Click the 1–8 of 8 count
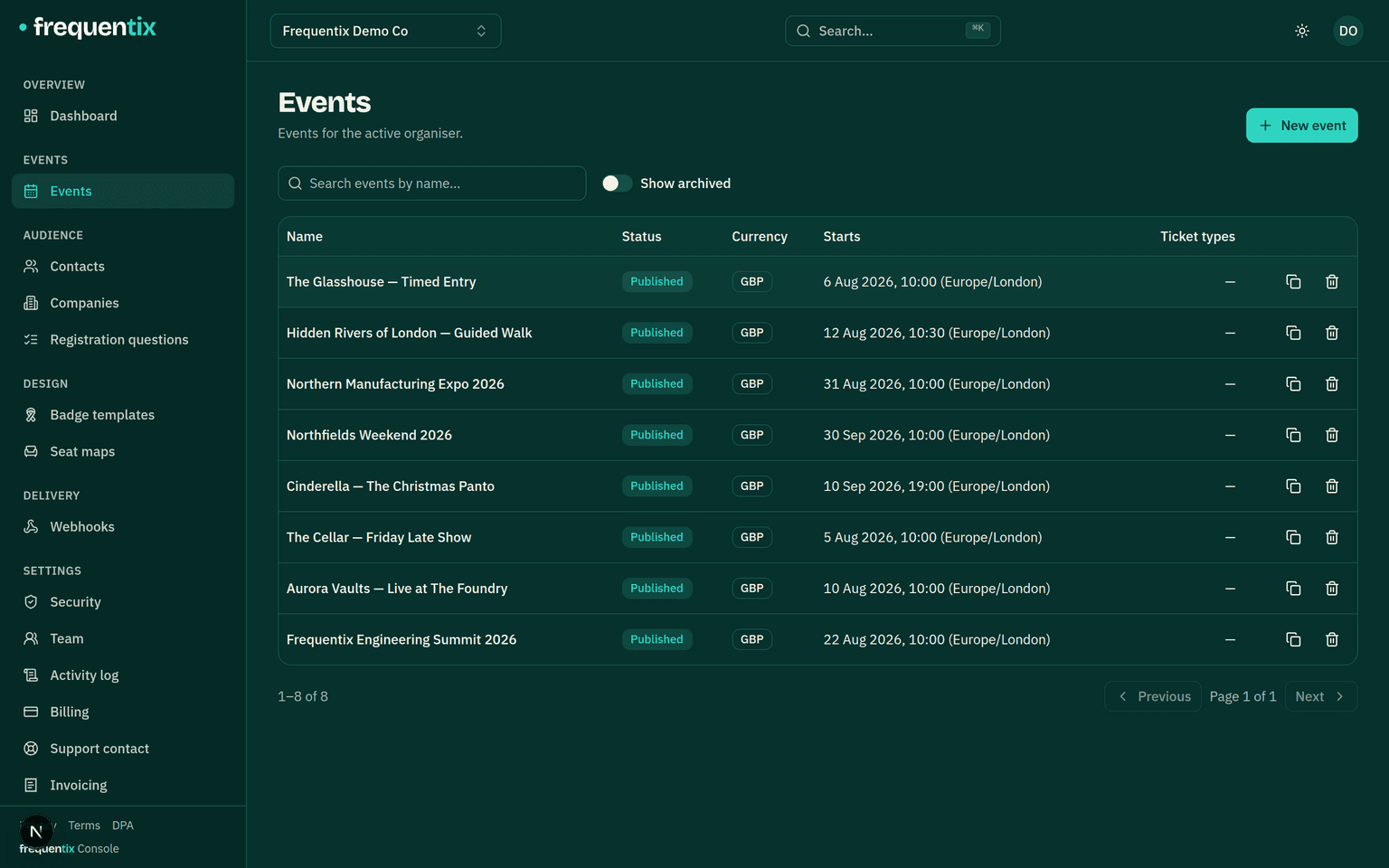1389x868 pixels. click(303, 696)
